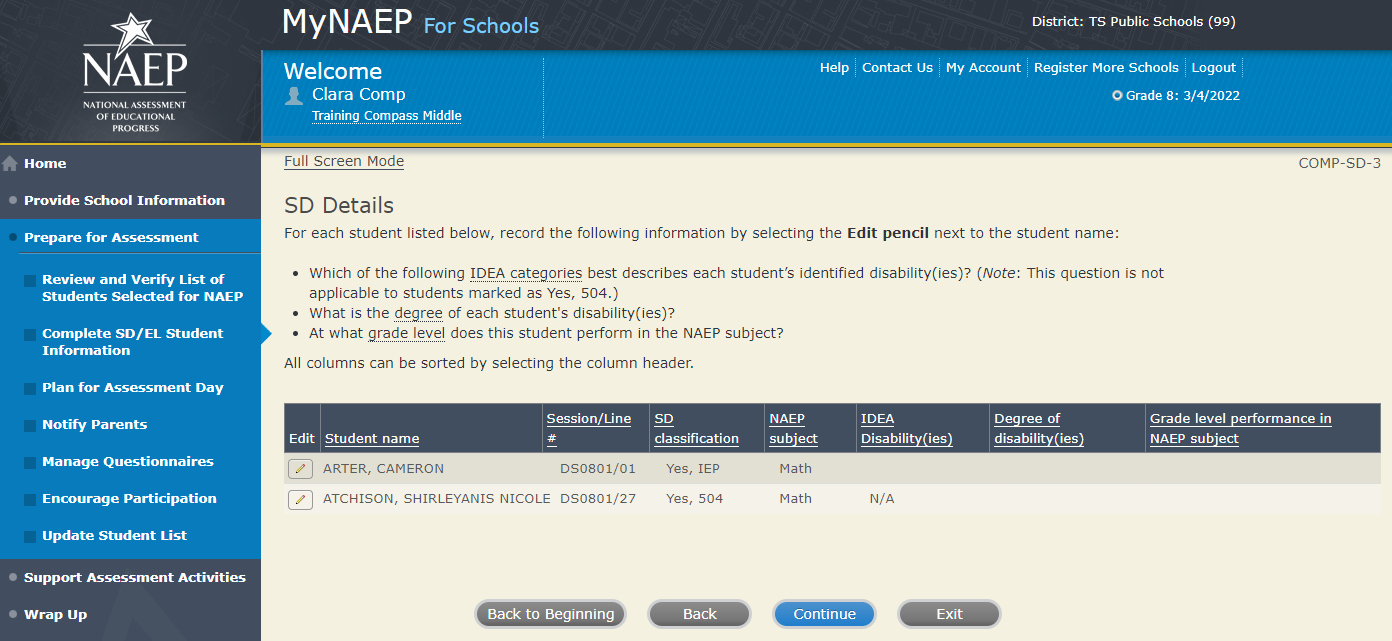Click Back to Beginning button
Image resolution: width=1392 pixels, height=641 pixels.
pyautogui.click(x=550, y=614)
